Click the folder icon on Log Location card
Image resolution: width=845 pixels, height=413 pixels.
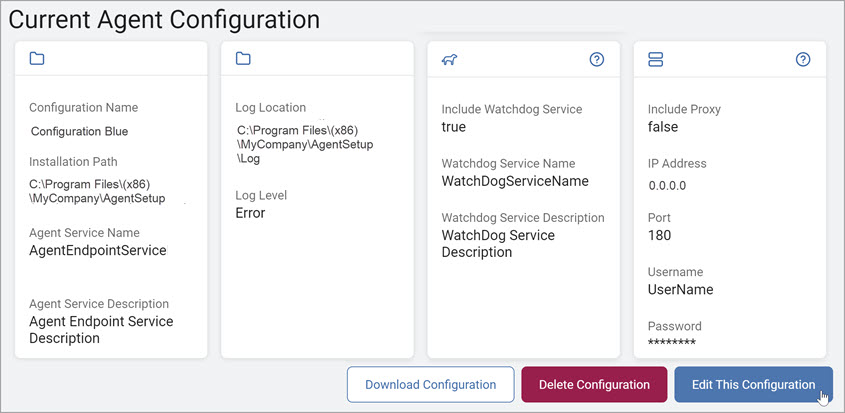[x=243, y=59]
